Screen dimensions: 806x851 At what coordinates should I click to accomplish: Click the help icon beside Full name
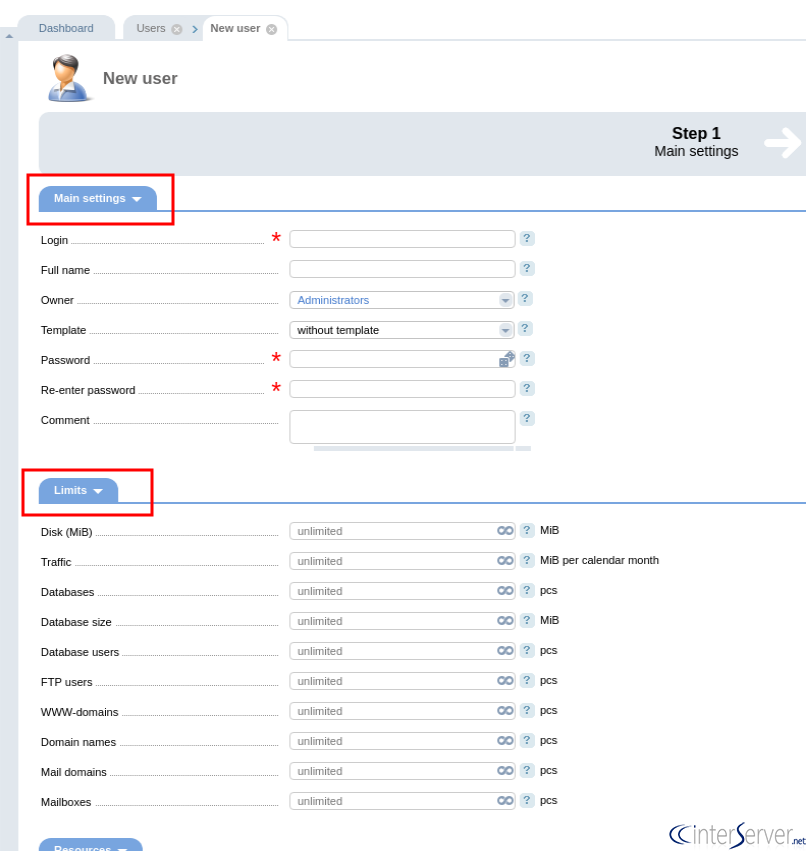click(526, 268)
